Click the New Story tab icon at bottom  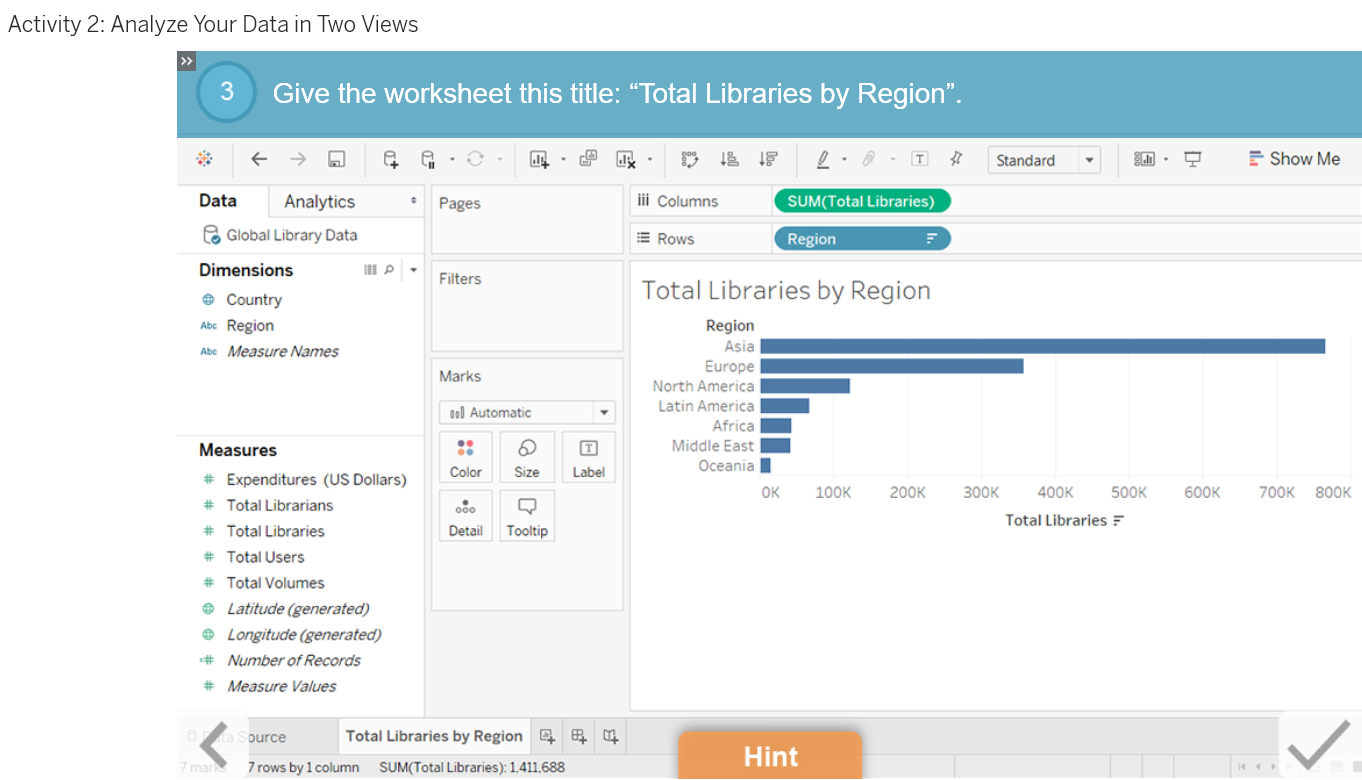click(610, 736)
